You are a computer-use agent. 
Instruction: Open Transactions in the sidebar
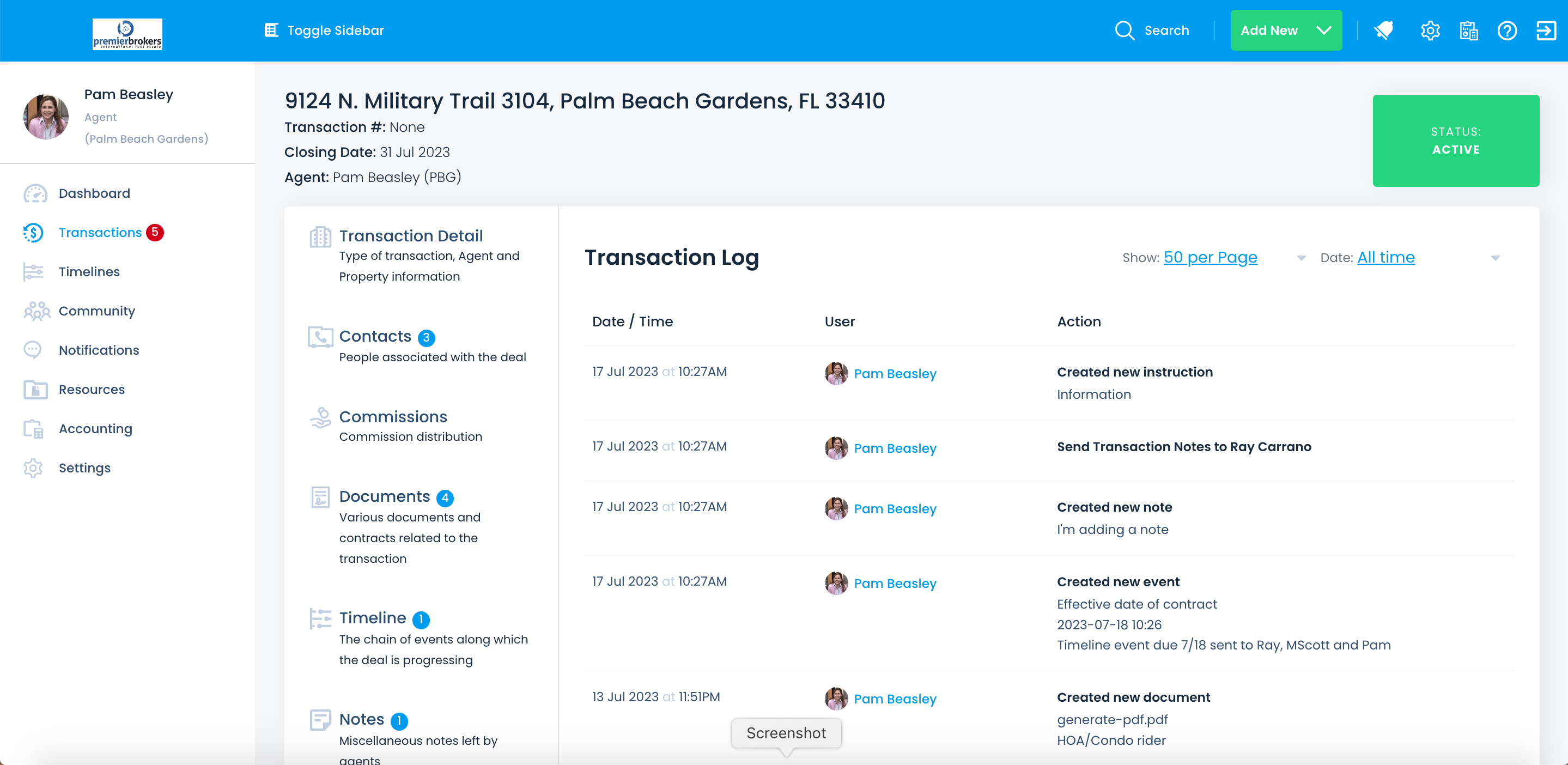pyautogui.click(x=100, y=233)
